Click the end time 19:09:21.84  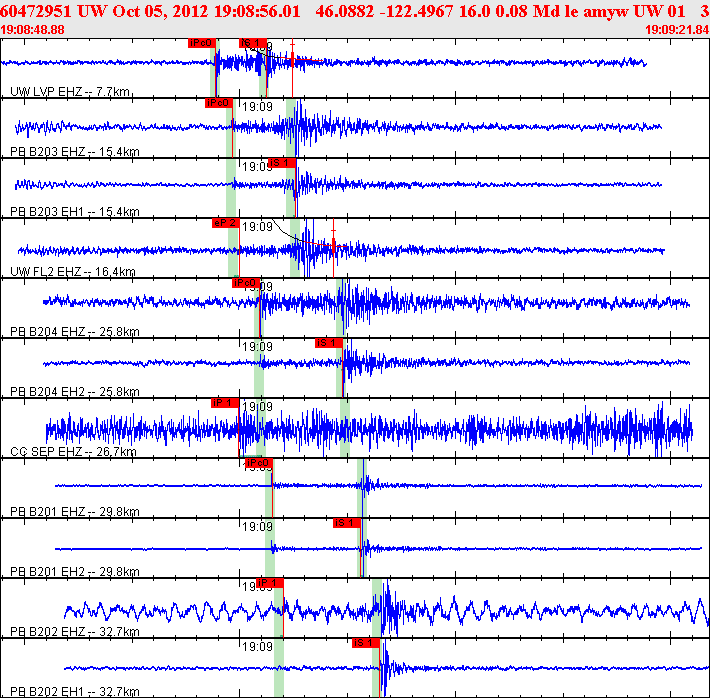(677, 30)
